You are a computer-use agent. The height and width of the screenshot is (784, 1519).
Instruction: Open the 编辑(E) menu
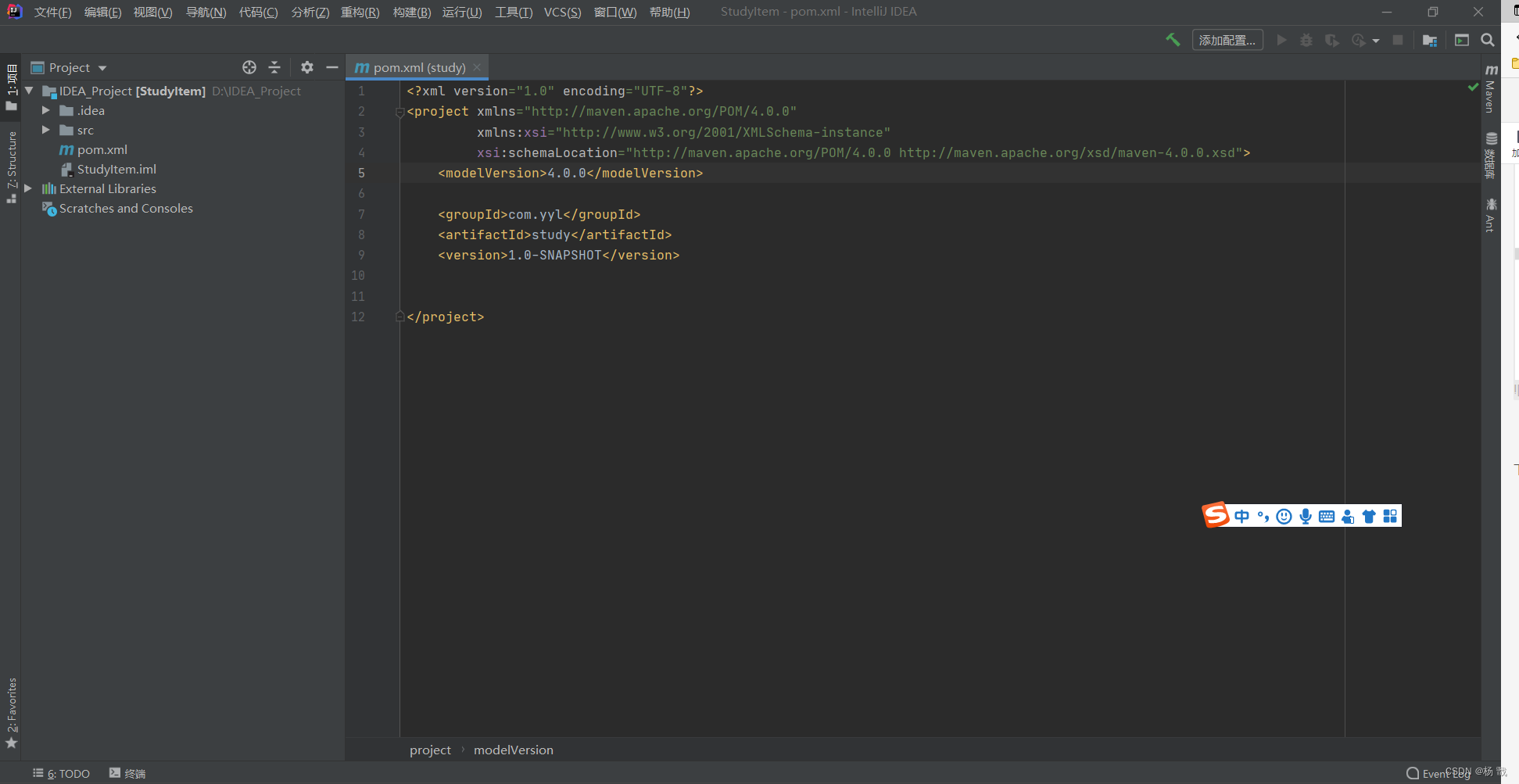(102, 12)
